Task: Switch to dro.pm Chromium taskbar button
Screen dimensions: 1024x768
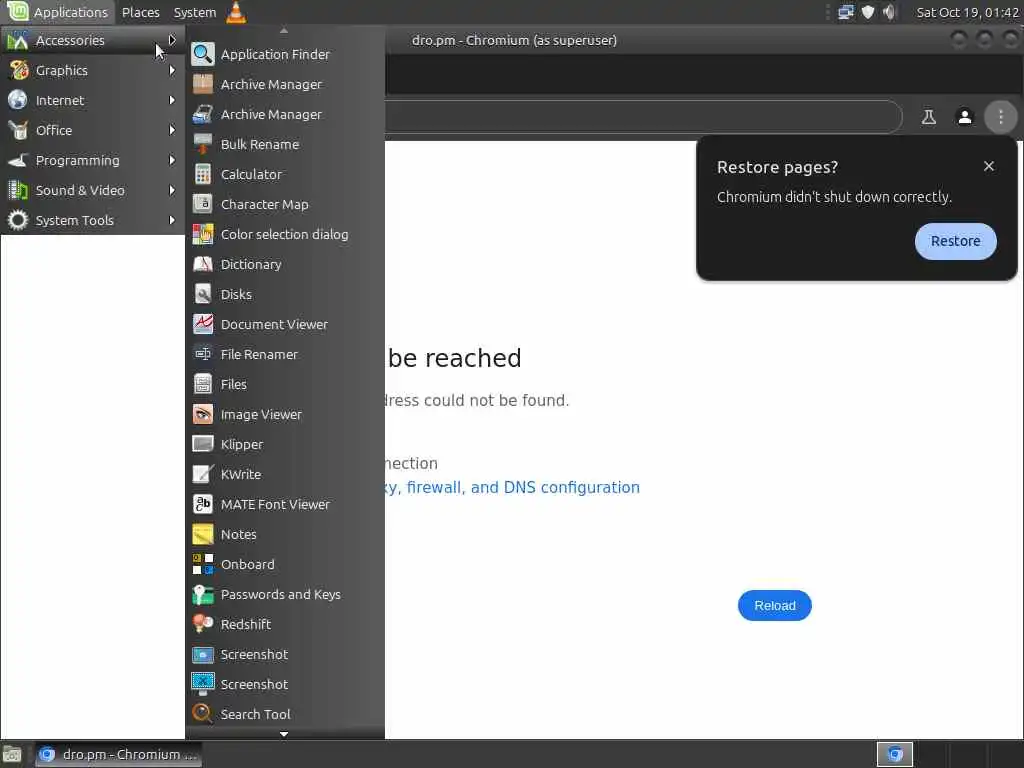Action: 118,754
